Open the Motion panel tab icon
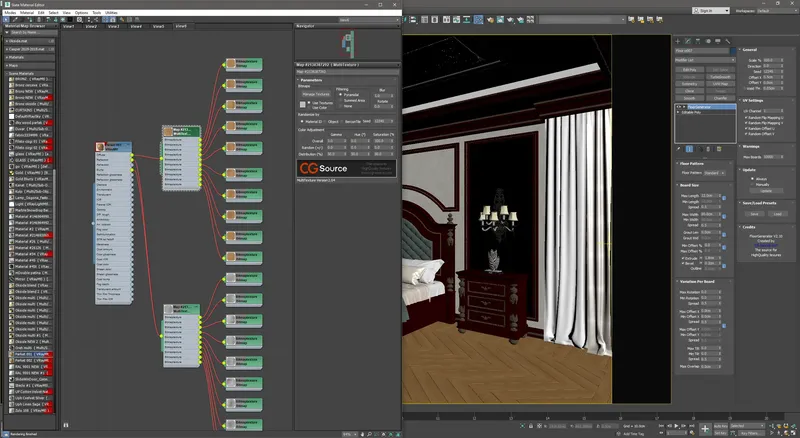This screenshot has width=800, height=438. pyautogui.click(x=708, y=41)
